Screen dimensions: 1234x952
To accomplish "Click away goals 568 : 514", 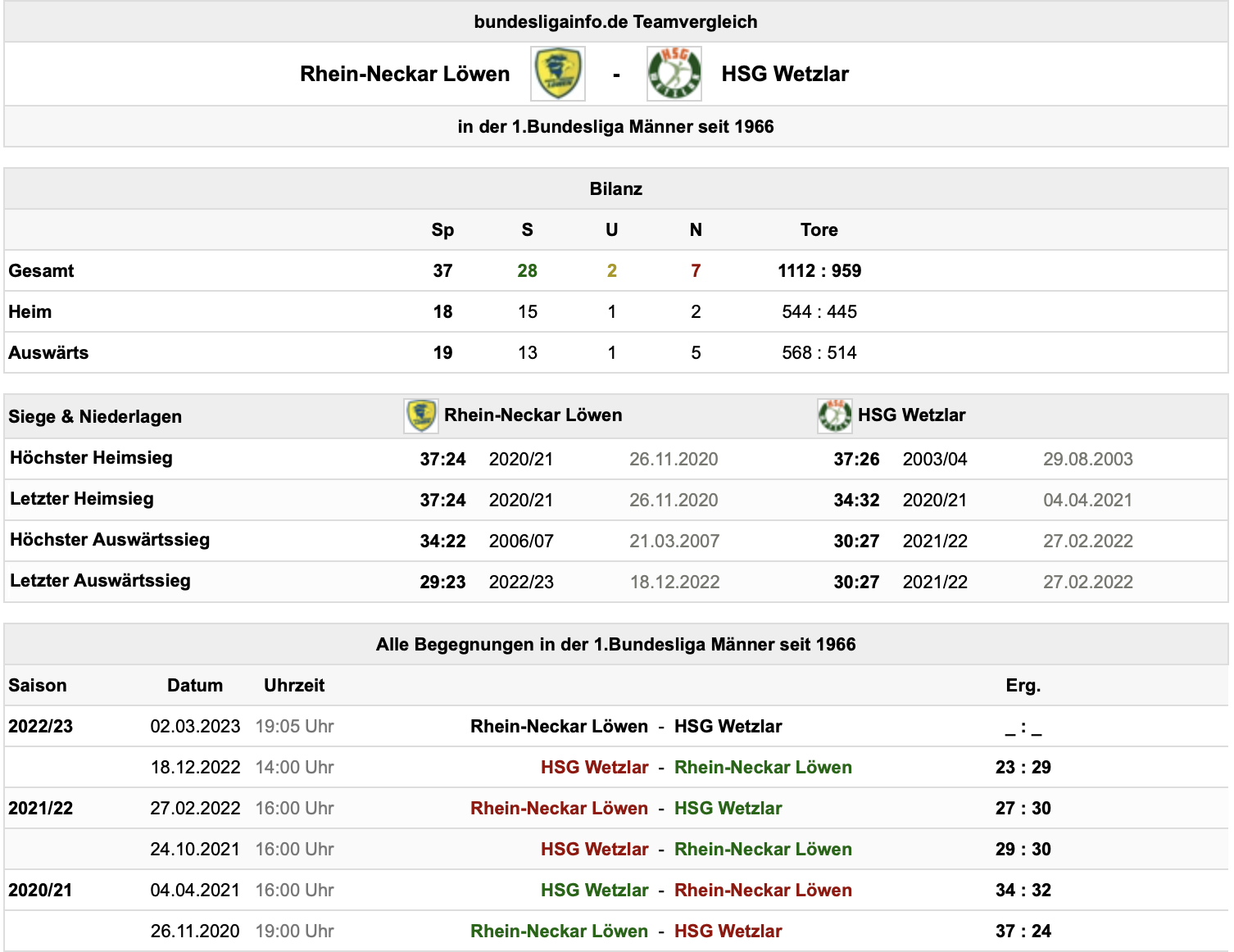I will (819, 353).
